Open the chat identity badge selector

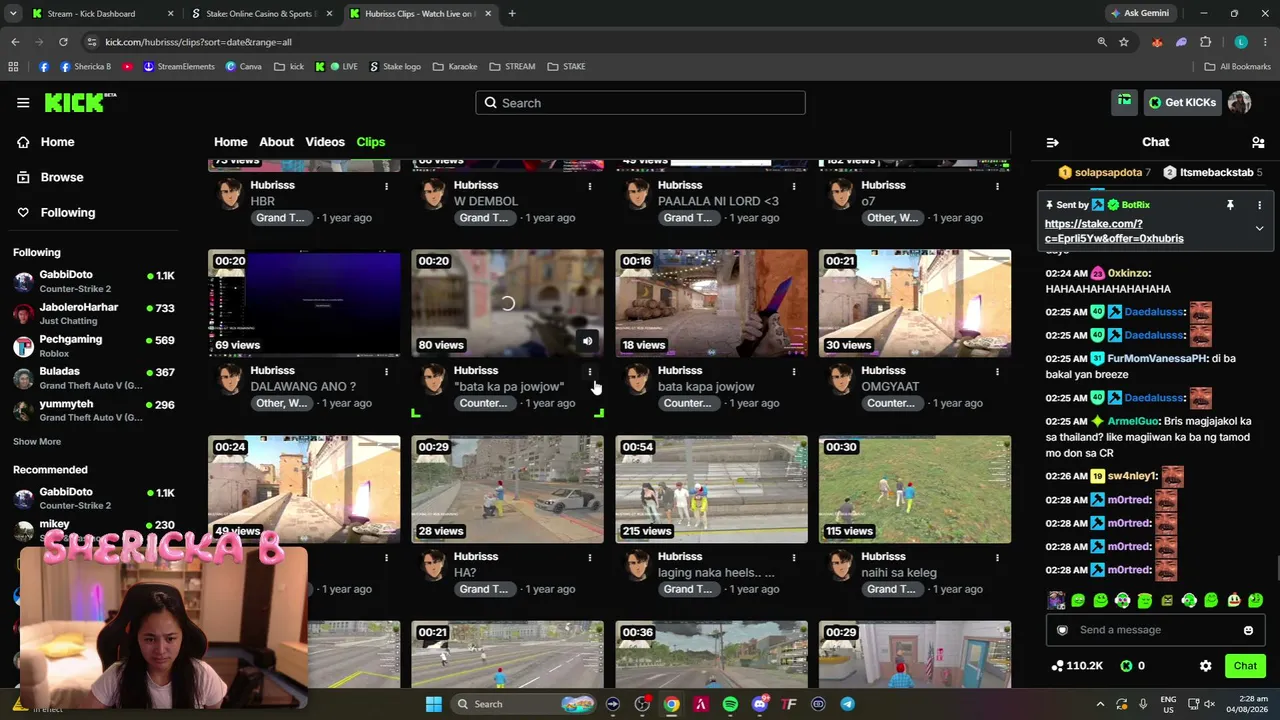(x=1062, y=630)
